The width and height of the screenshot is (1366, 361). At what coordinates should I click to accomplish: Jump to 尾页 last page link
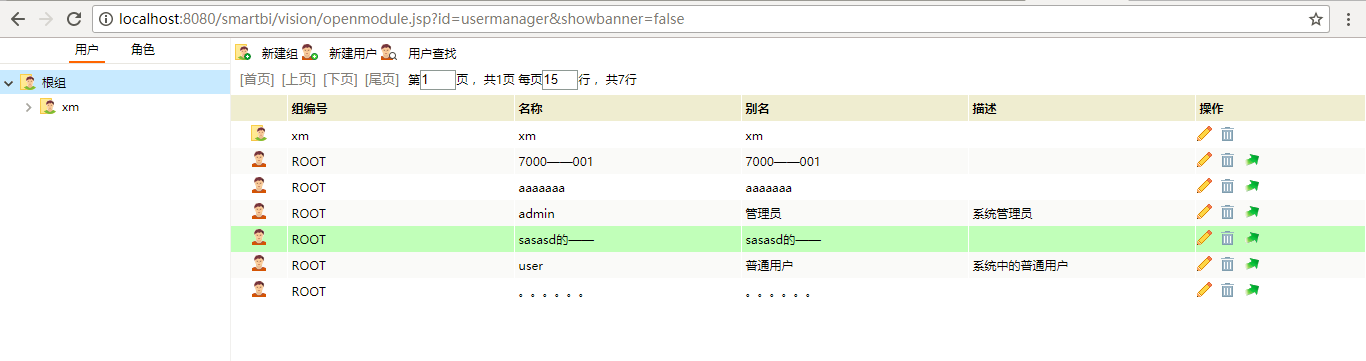382,80
